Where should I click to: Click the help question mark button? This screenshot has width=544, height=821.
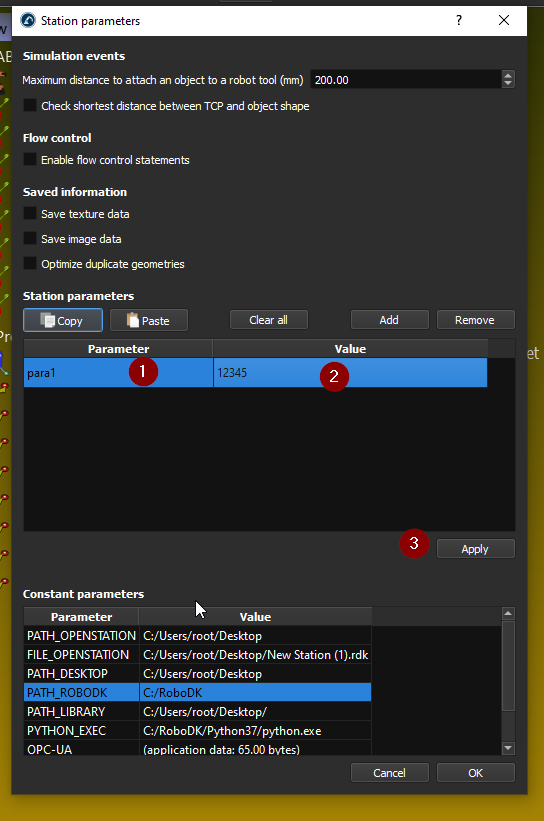[x=459, y=20]
